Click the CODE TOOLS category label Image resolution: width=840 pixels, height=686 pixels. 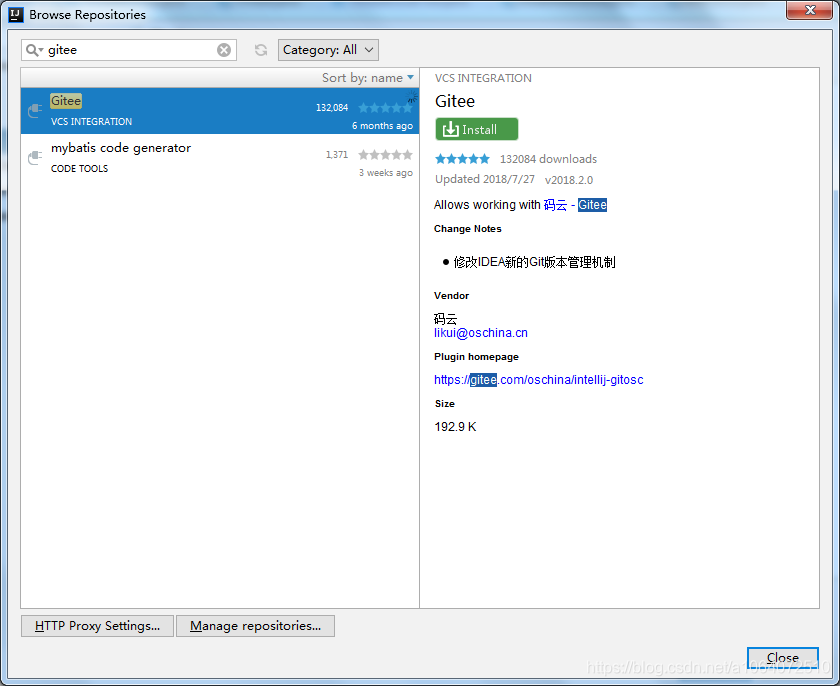coord(79,169)
